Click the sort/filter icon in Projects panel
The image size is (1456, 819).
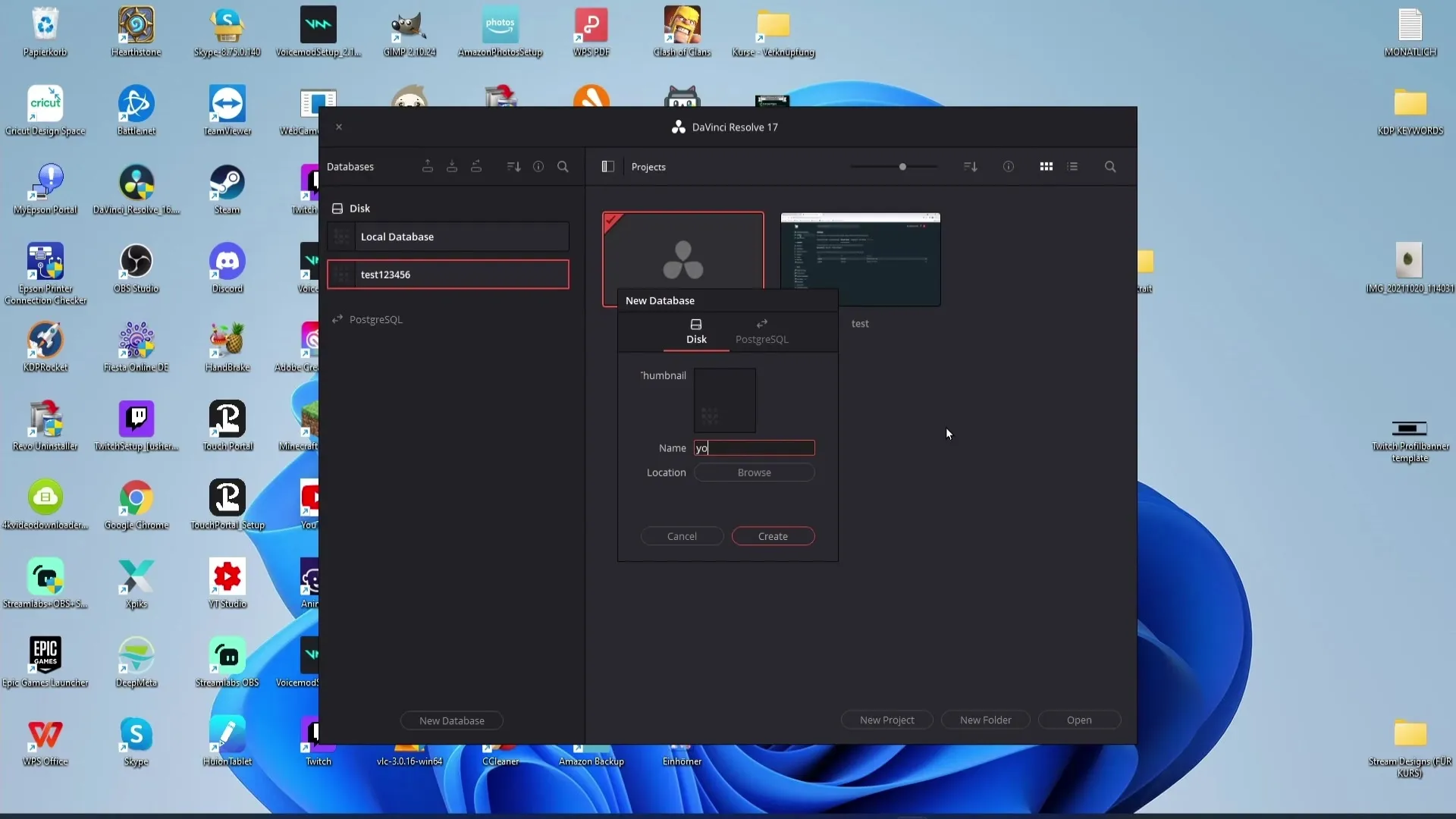click(969, 166)
